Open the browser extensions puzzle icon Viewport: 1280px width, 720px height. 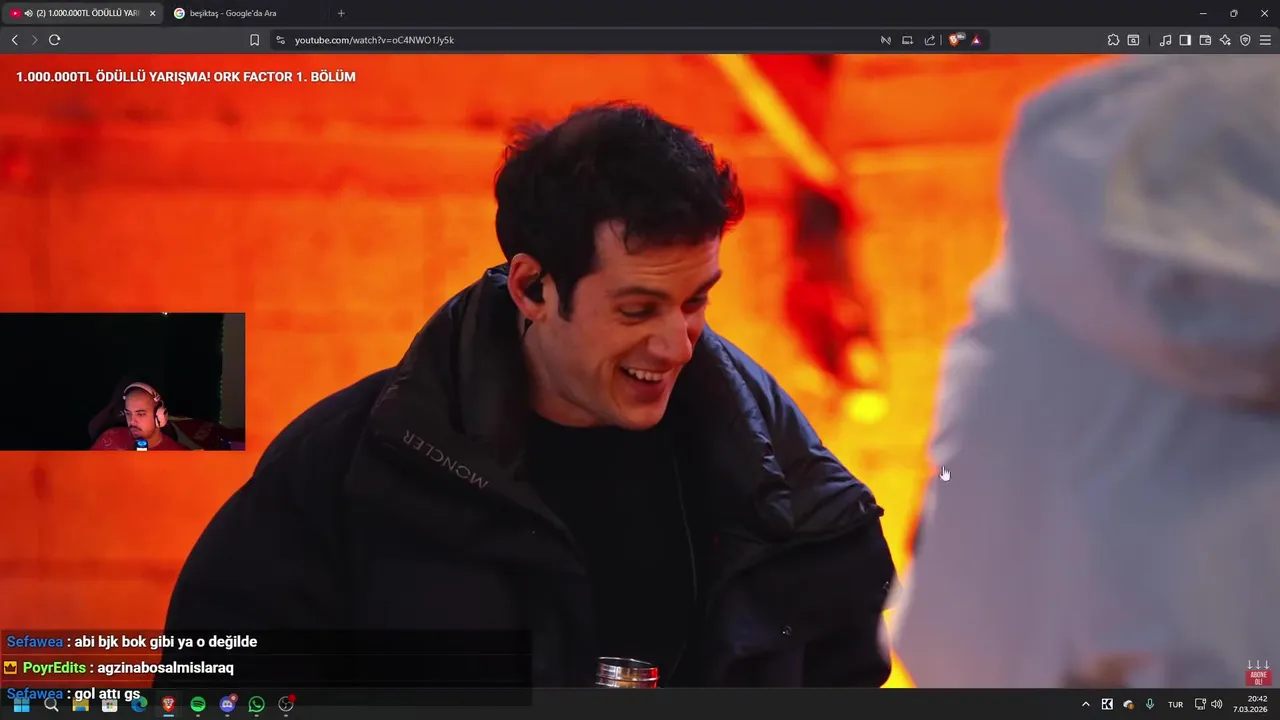(1113, 40)
